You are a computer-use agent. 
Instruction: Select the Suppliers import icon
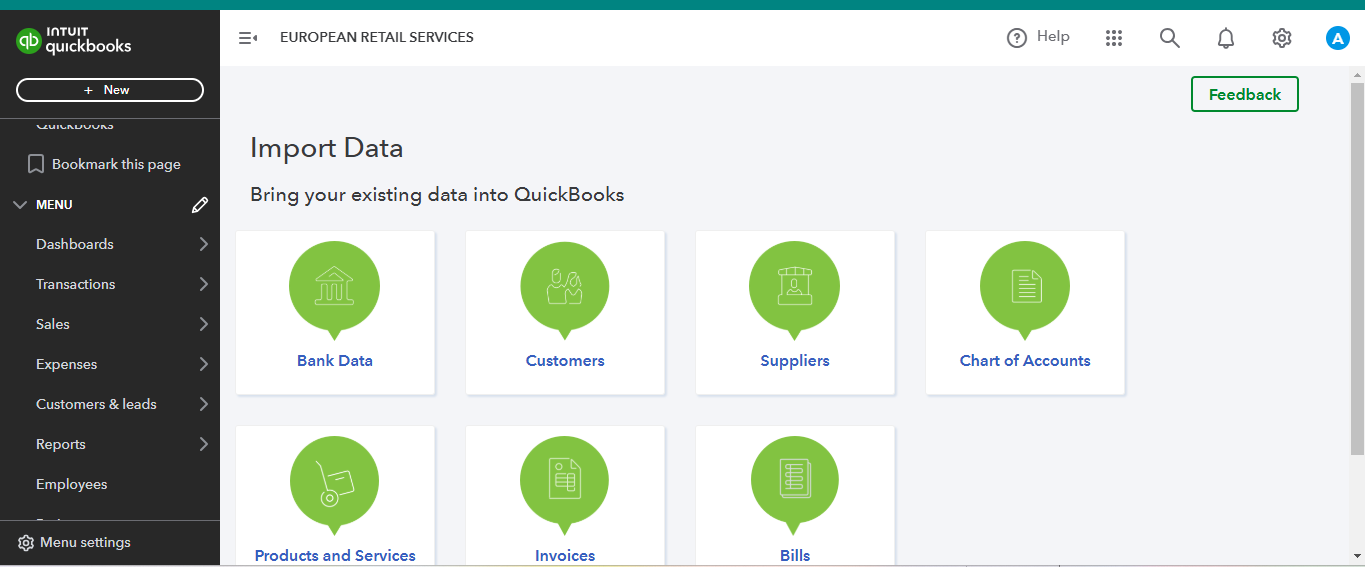794,286
